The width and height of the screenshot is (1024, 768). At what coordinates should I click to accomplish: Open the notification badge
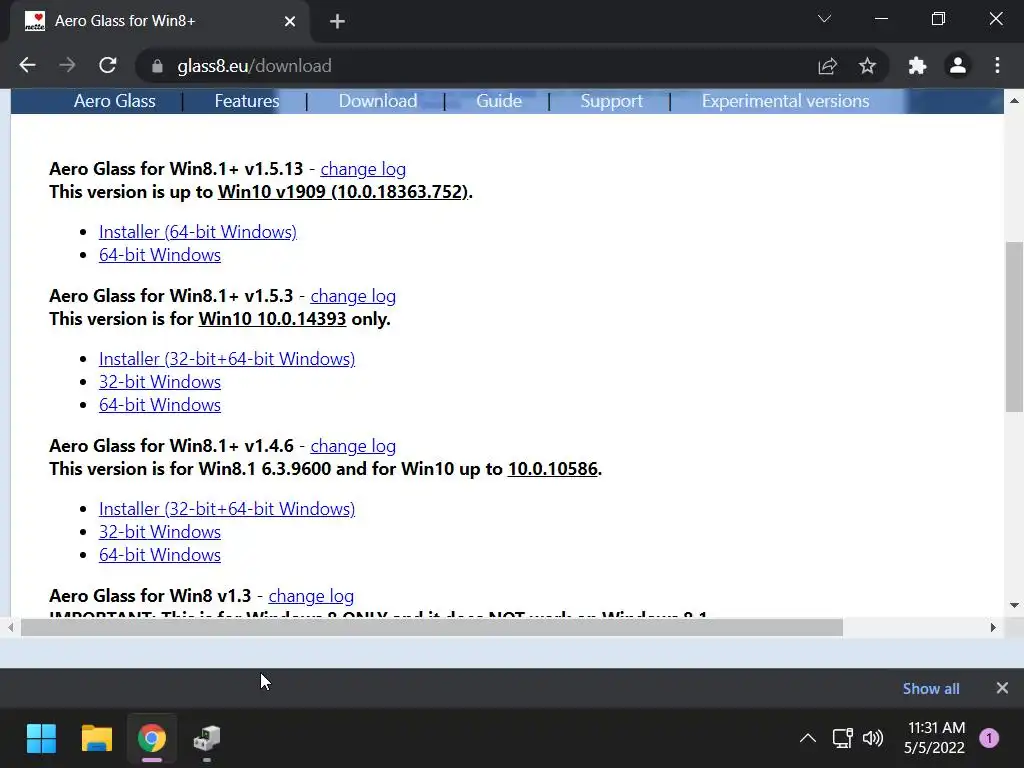pos(989,739)
